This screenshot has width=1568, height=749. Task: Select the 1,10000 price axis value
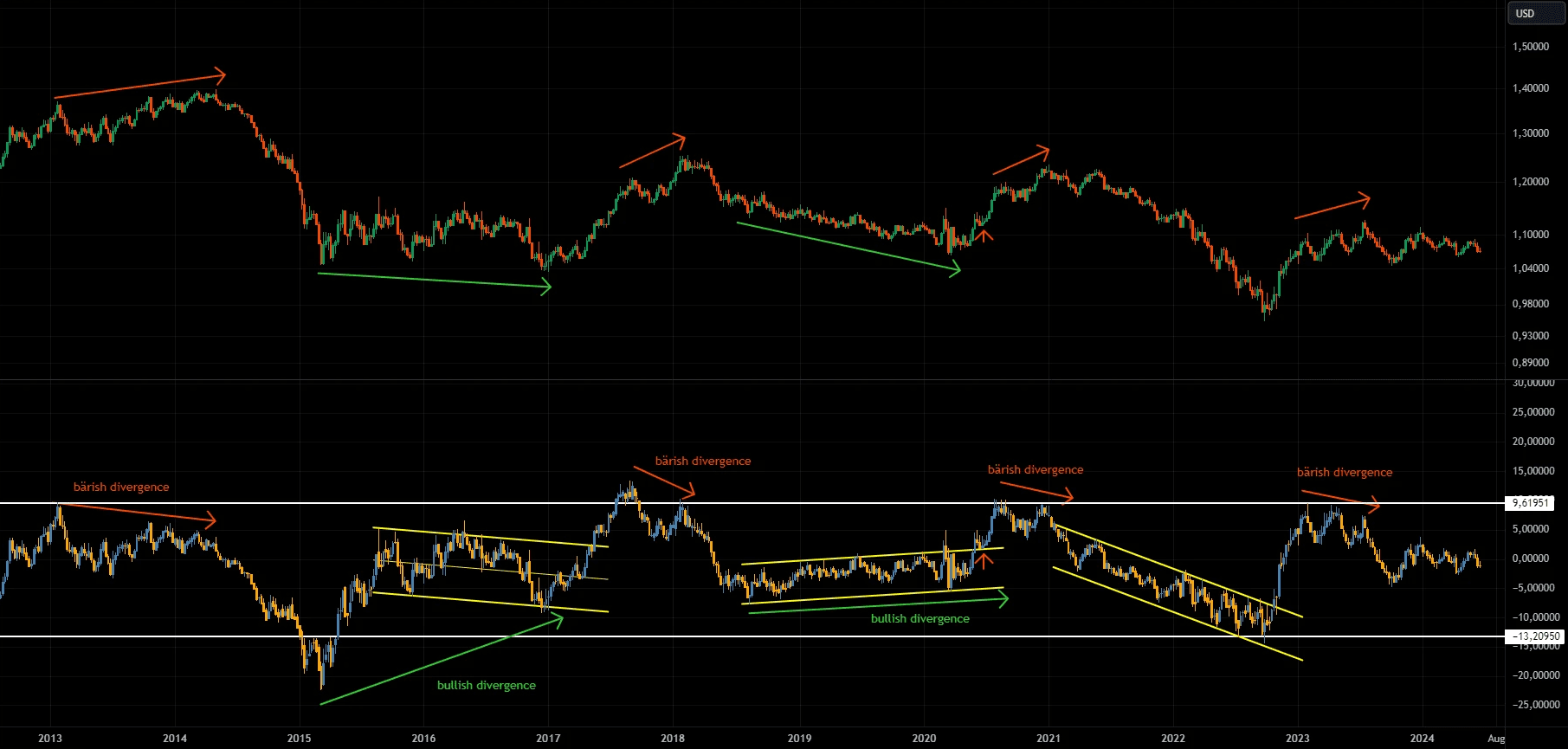coord(1531,235)
